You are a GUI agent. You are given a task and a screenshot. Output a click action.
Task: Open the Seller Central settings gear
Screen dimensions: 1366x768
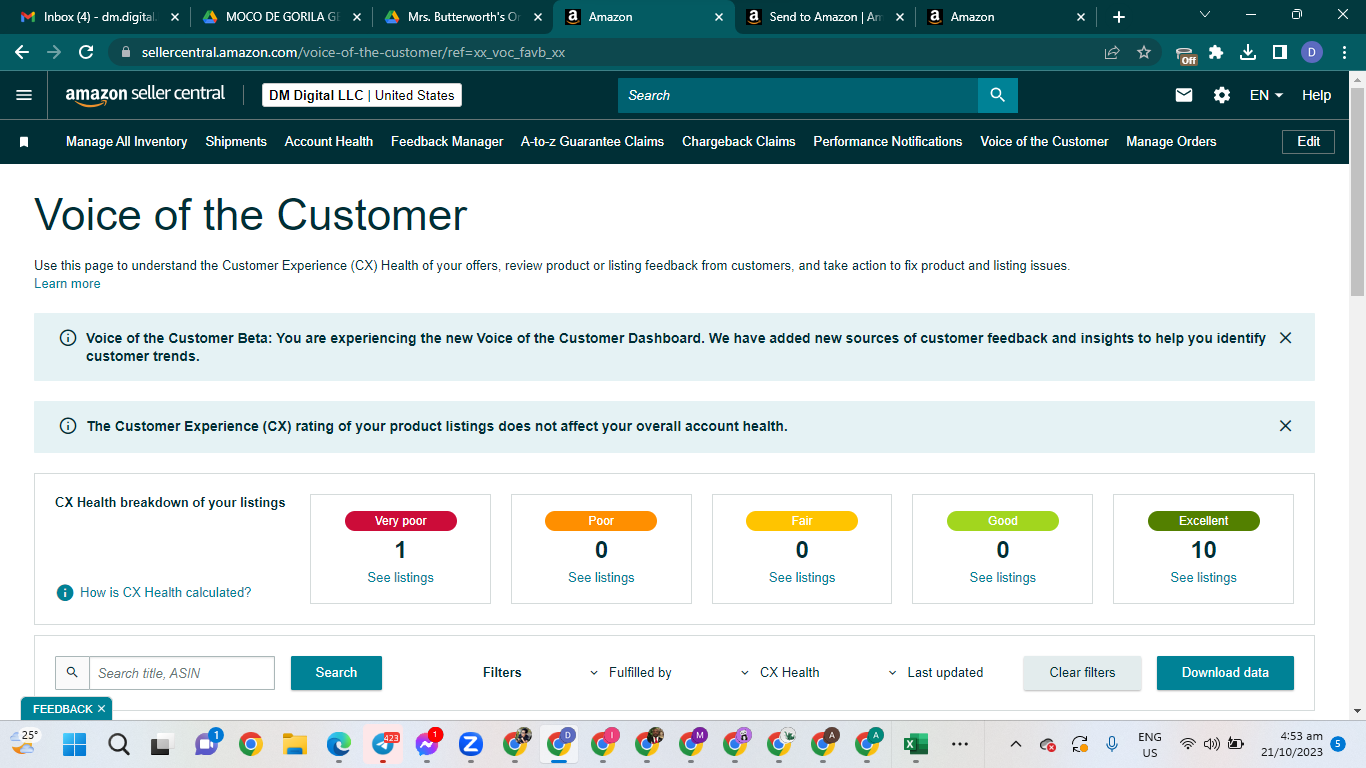pyautogui.click(x=1222, y=95)
